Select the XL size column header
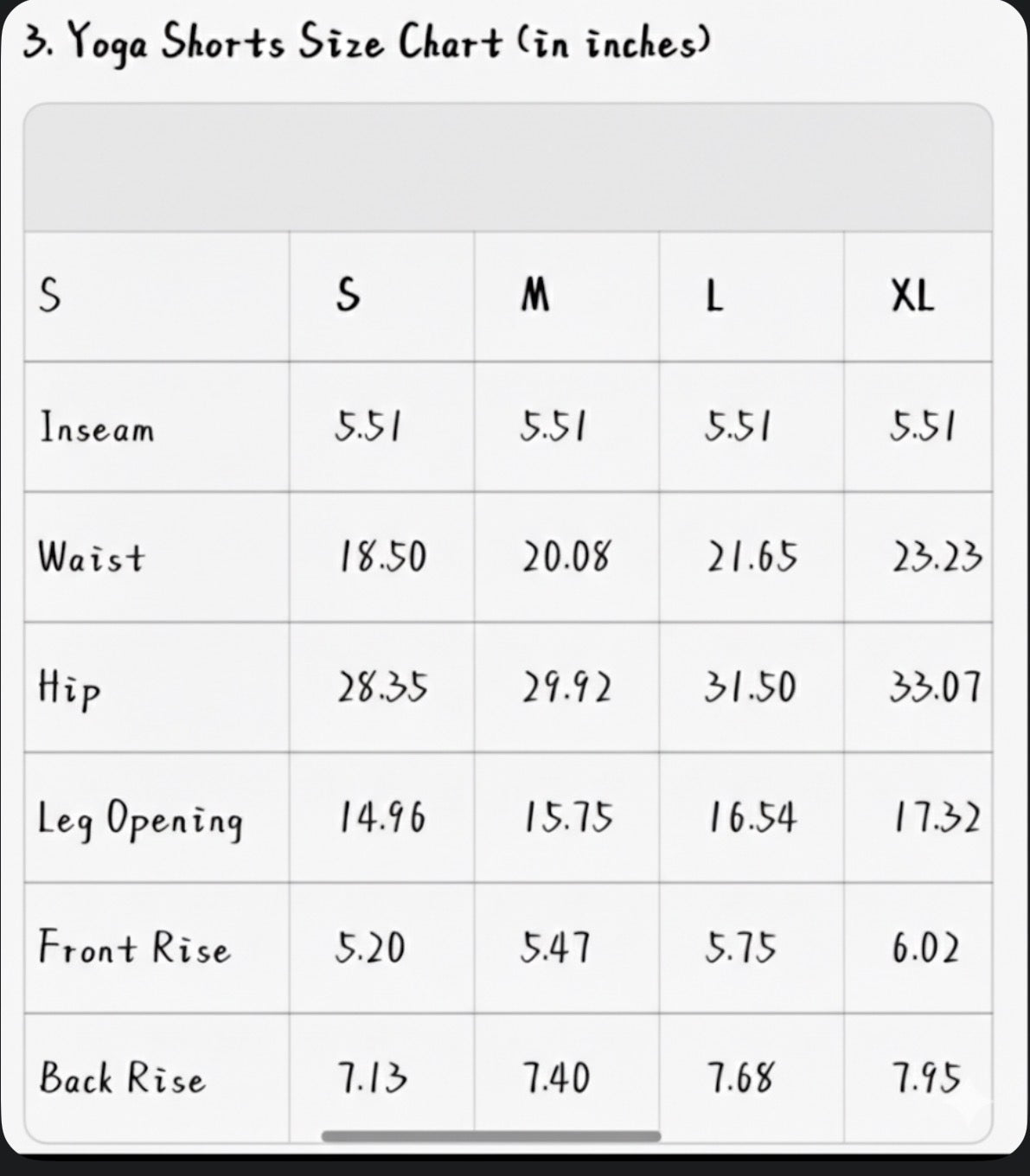 pos(912,297)
